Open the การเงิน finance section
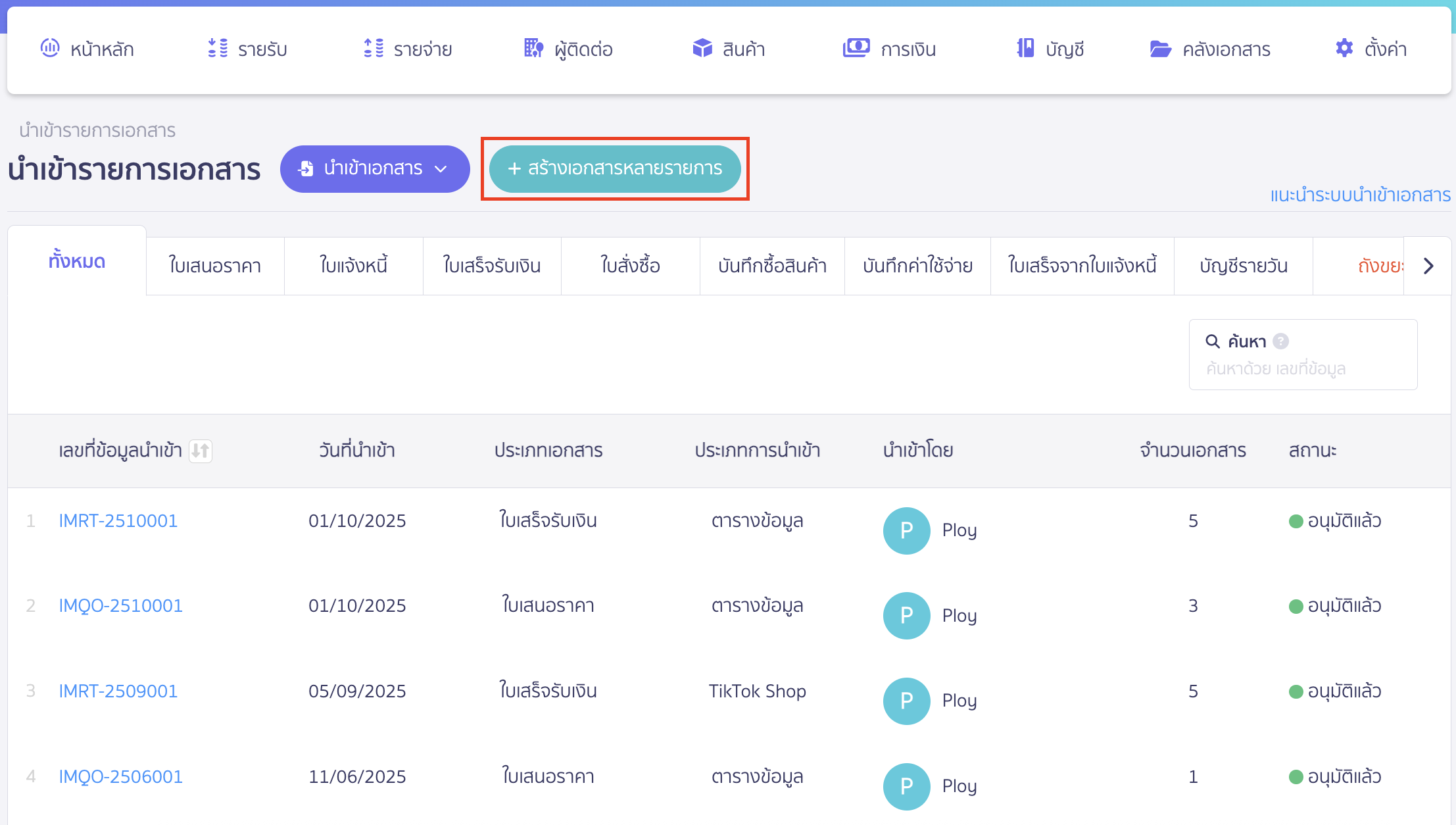Viewport: 1456px width, 825px height. pyautogui.click(x=889, y=49)
